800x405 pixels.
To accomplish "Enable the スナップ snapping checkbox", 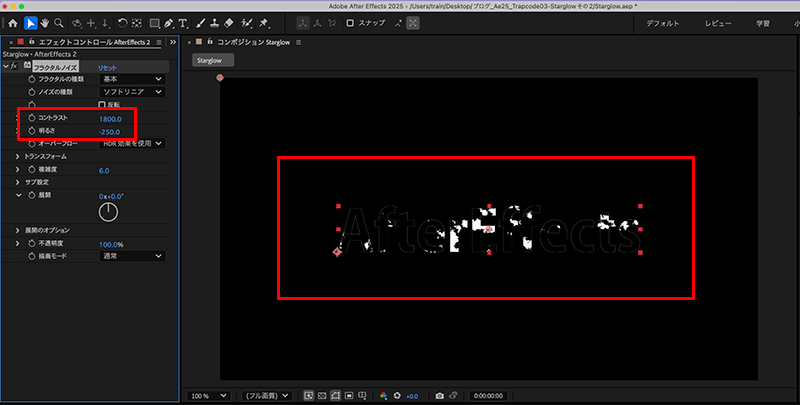I will (x=350, y=23).
